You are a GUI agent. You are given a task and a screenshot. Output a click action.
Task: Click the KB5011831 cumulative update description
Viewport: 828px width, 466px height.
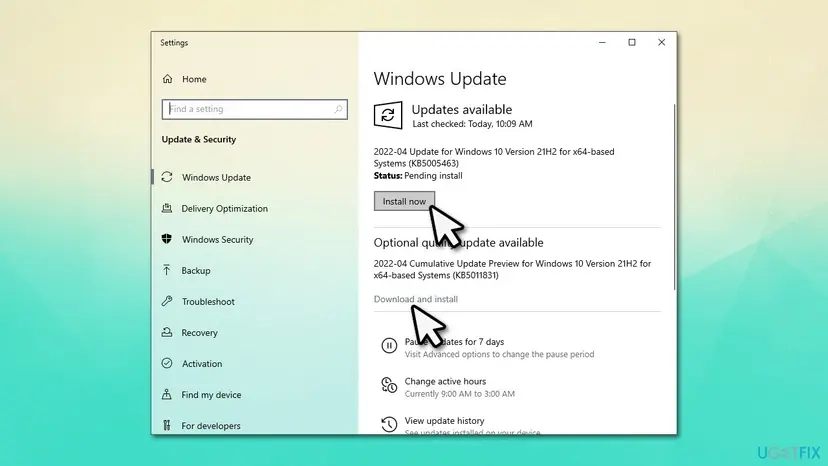pyautogui.click(x=512, y=269)
